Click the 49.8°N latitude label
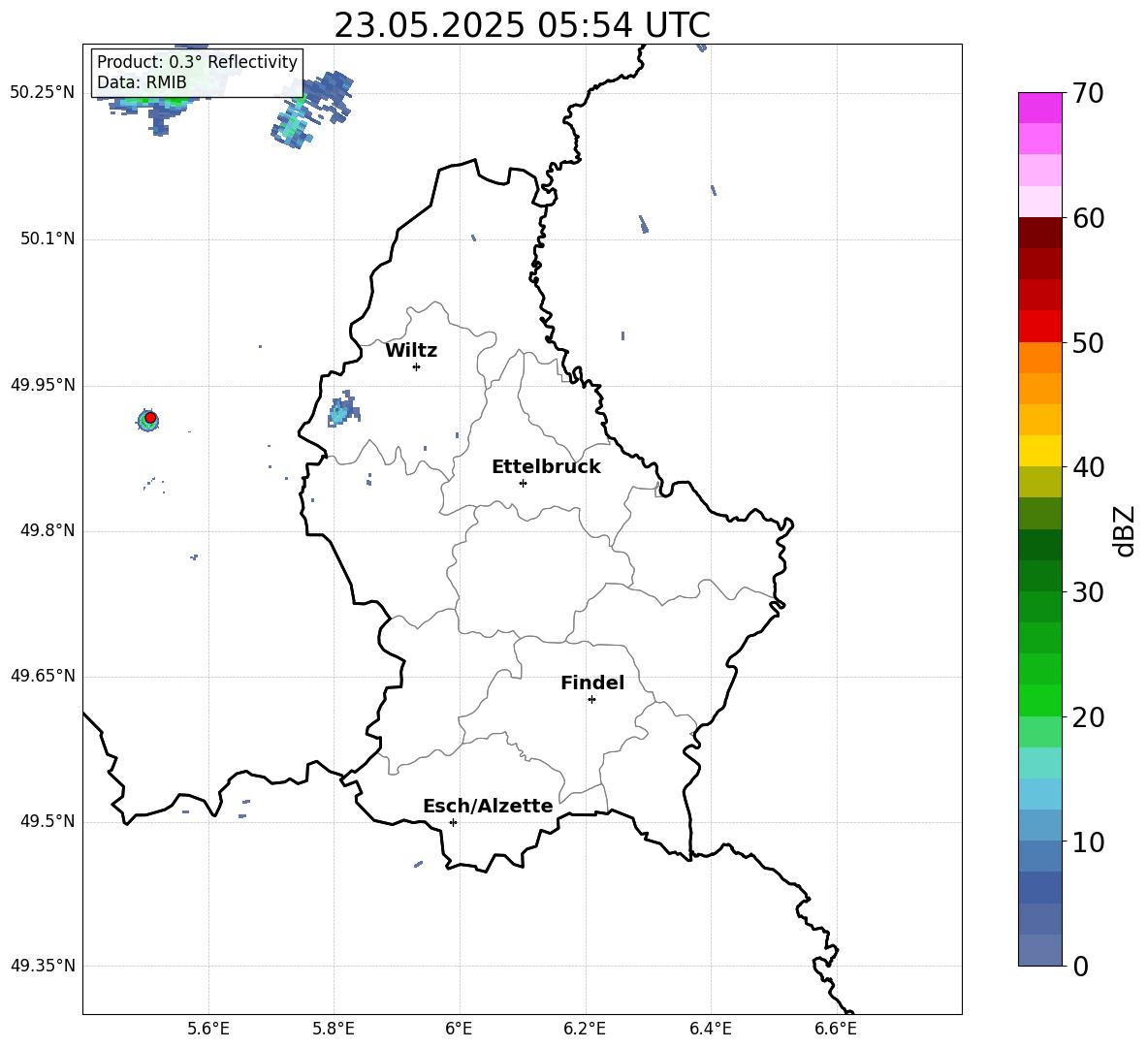Image resolution: width=1148 pixels, height=1048 pixels. (48, 530)
